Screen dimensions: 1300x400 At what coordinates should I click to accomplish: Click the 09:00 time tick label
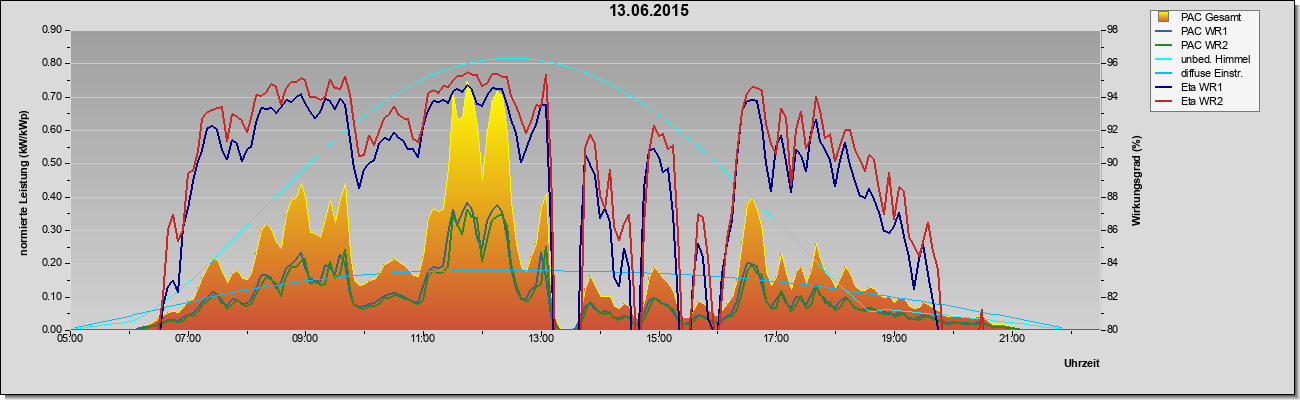tap(306, 339)
